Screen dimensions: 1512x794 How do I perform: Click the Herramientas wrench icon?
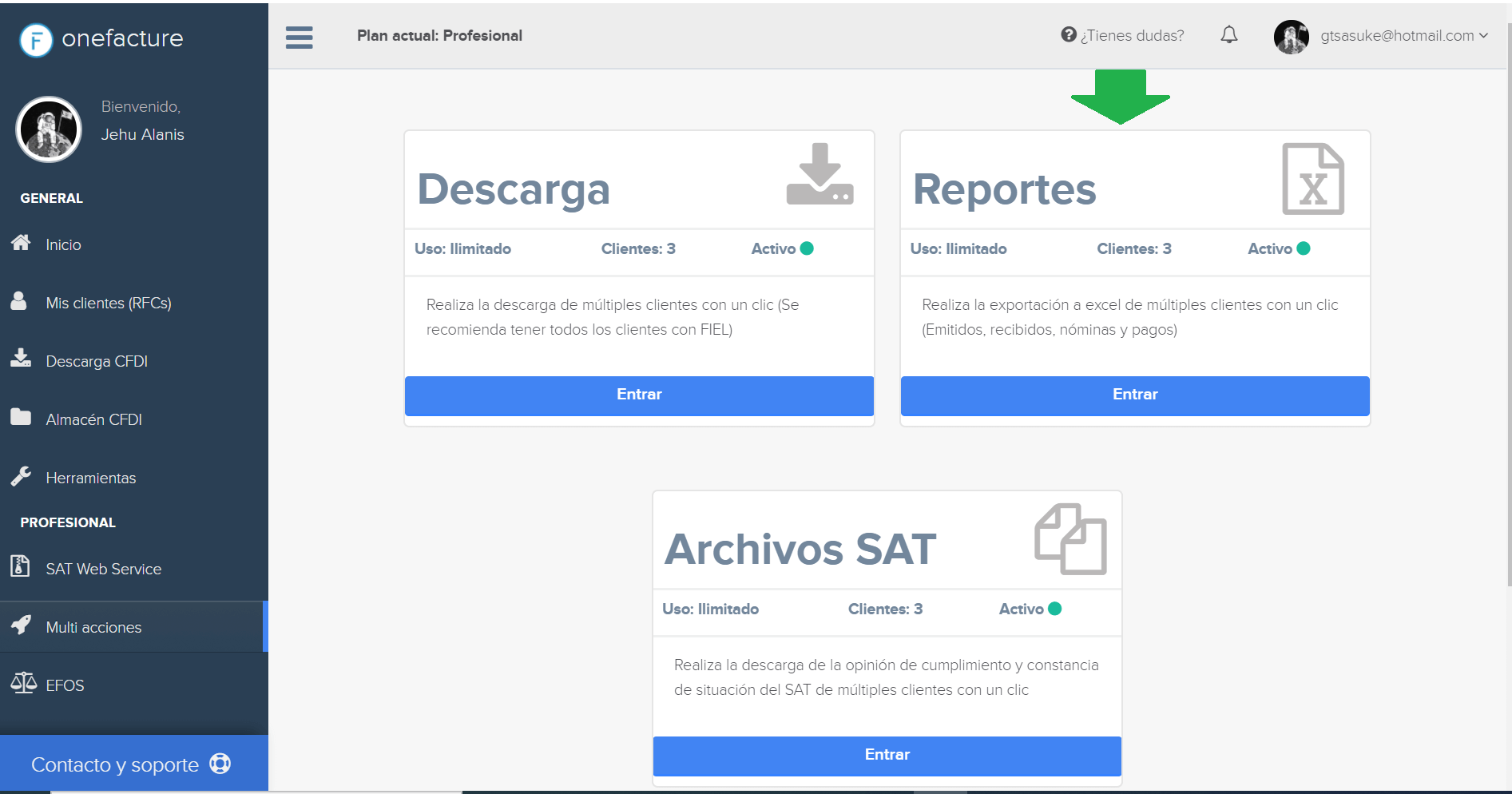[x=20, y=476]
